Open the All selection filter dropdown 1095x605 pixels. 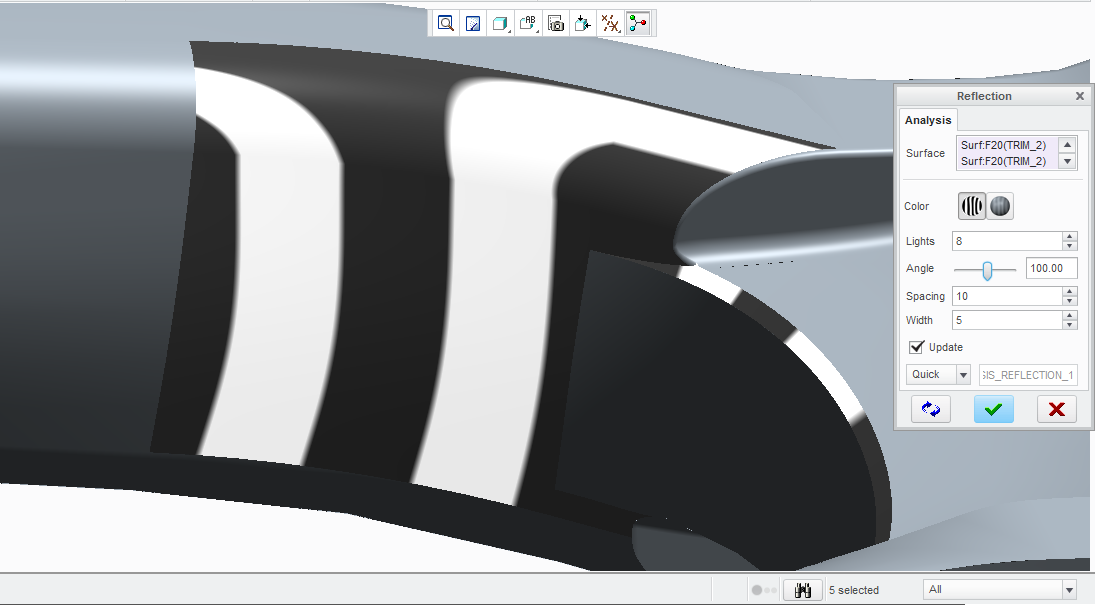999,589
